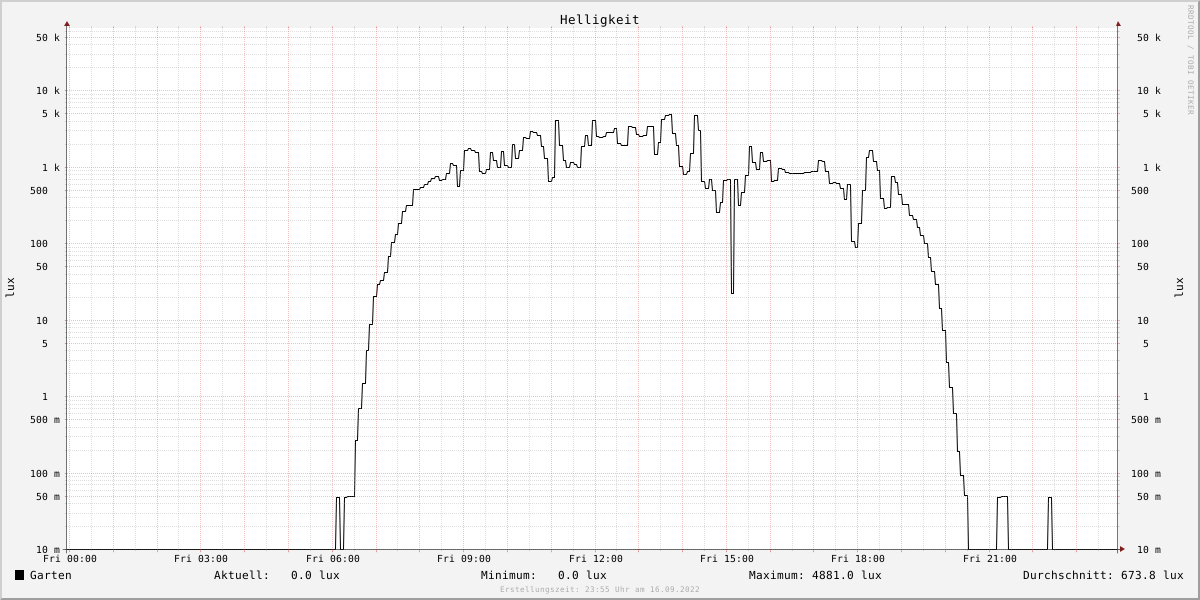Click the '500 m' label on left axis

coord(45,420)
